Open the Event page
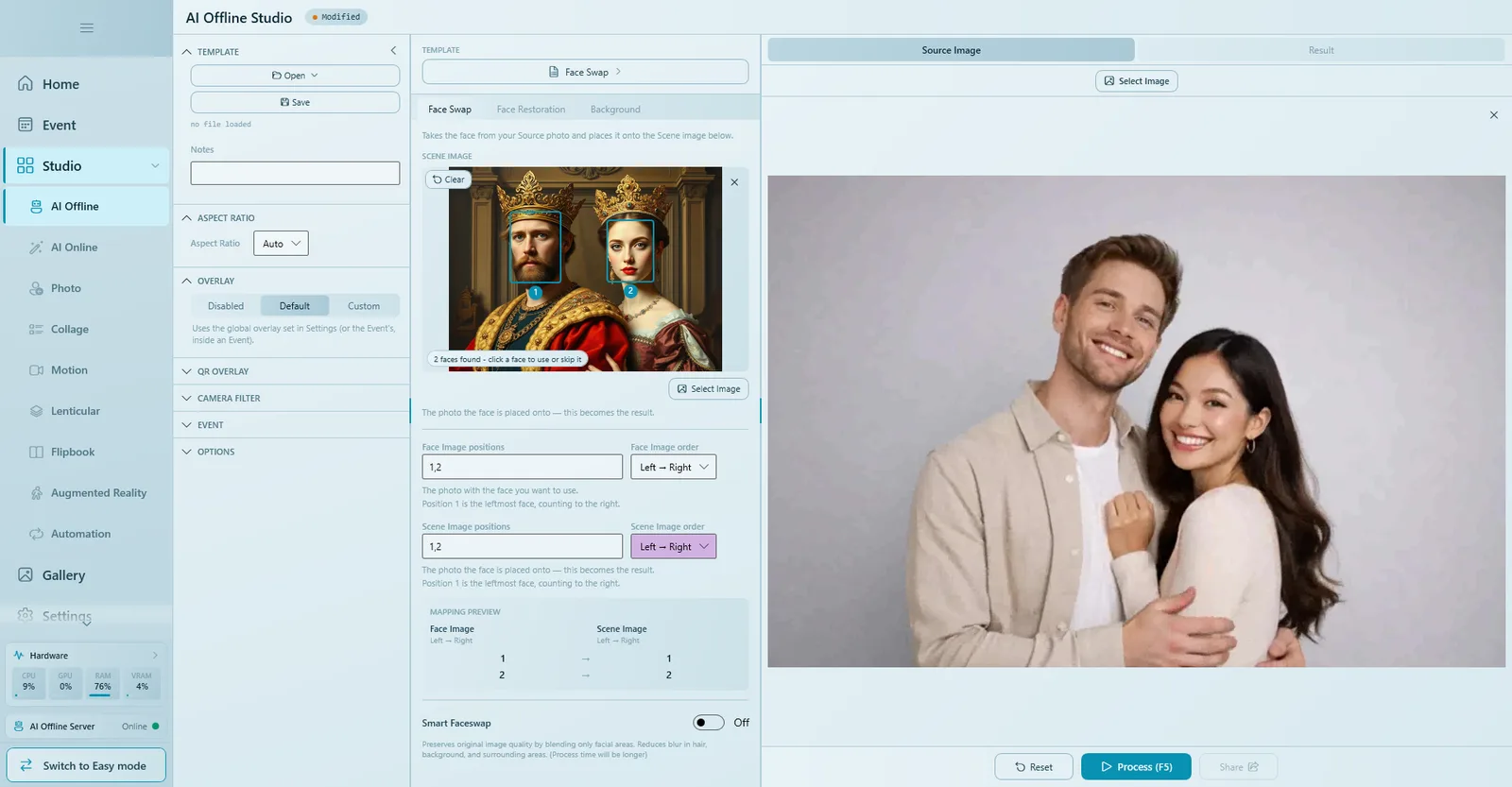The image size is (1512, 787). tap(86, 125)
